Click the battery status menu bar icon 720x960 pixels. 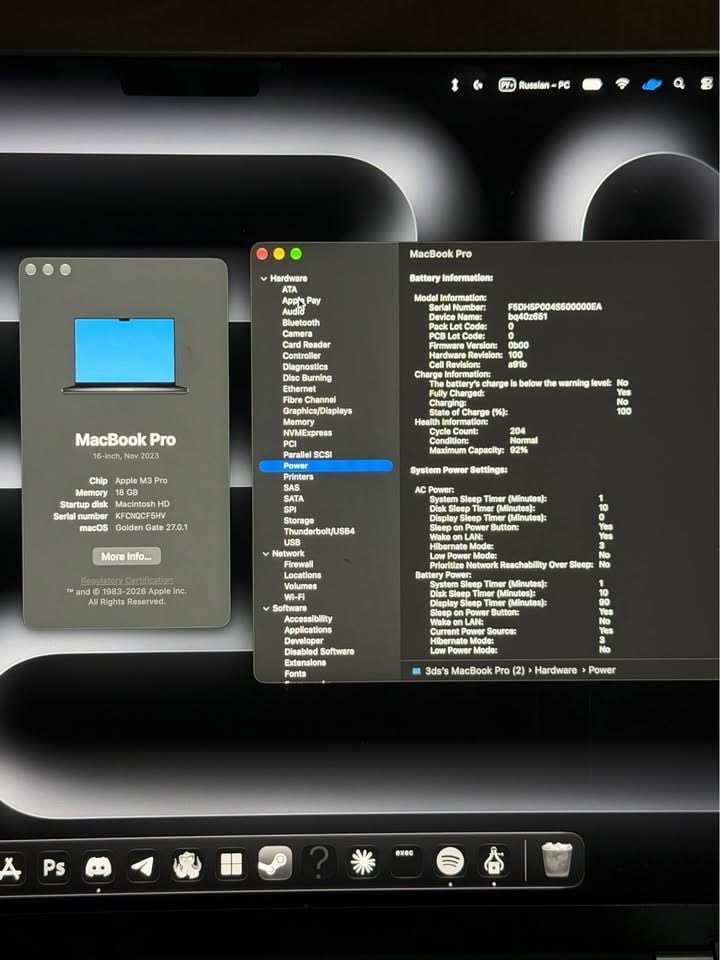(591, 84)
